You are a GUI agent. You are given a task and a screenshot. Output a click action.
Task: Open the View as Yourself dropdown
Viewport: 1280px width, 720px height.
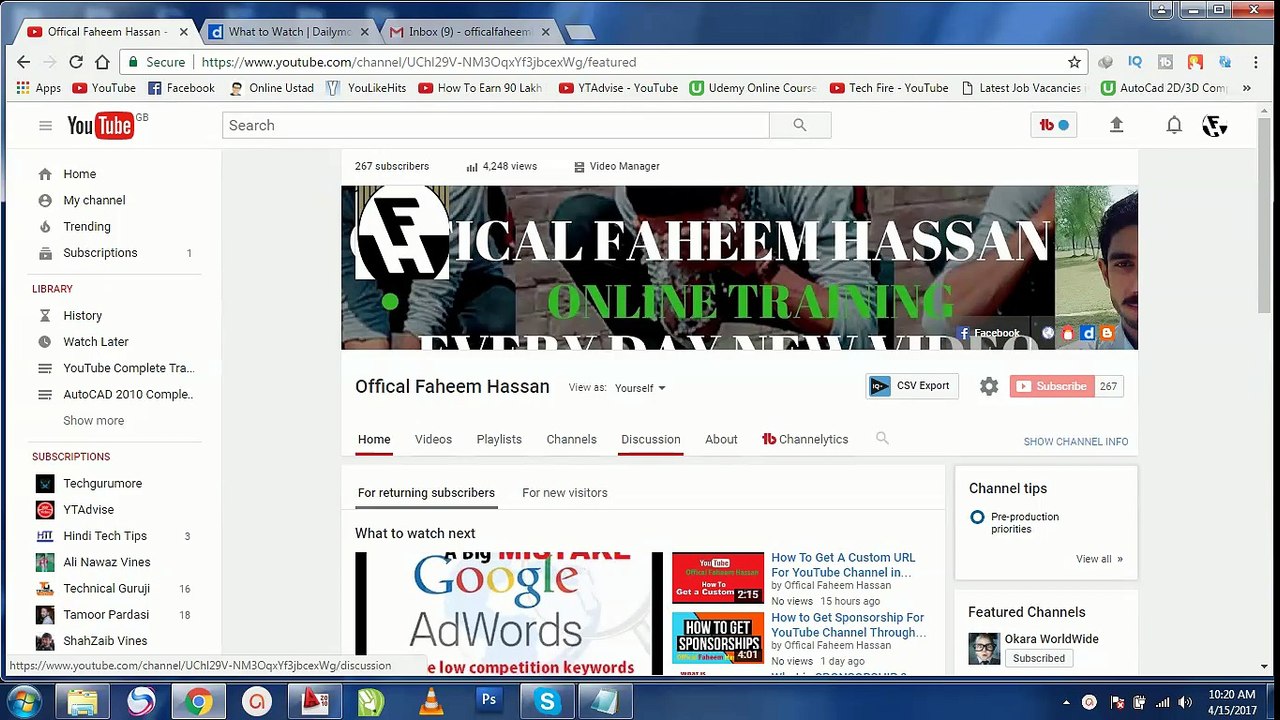(640, 388)
